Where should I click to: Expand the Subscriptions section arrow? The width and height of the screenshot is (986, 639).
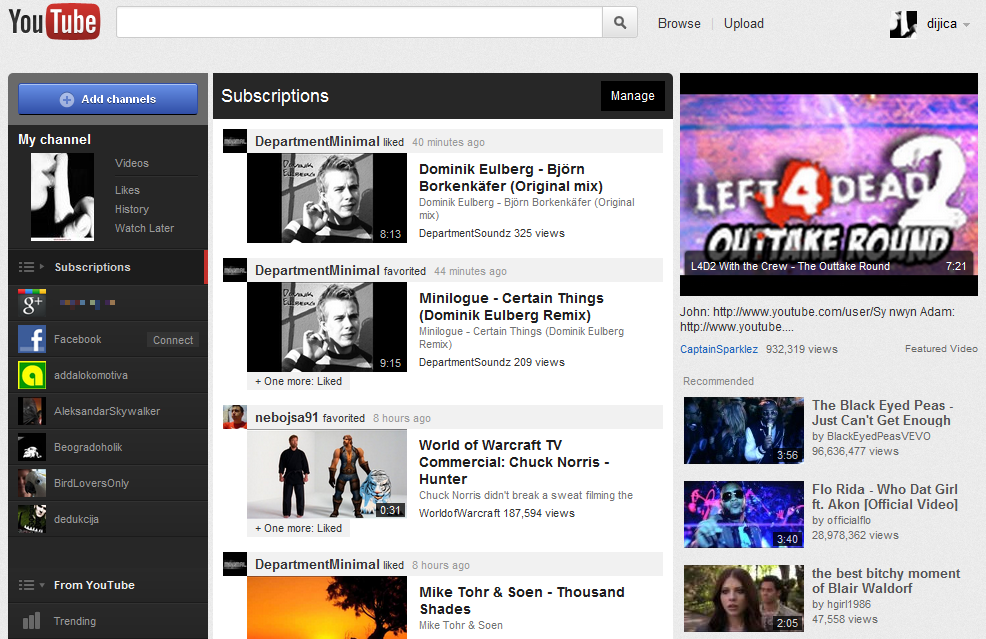point(42,267)
